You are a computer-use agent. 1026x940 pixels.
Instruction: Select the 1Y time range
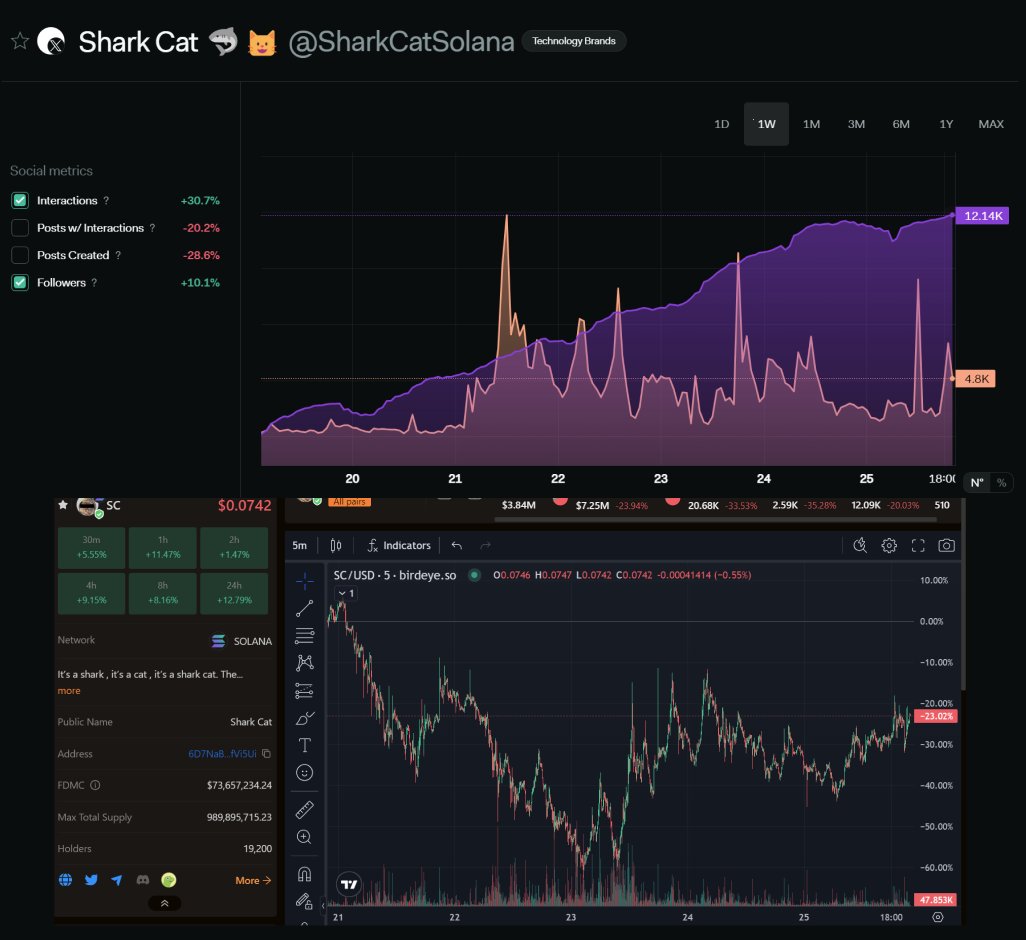coord(946,124)
